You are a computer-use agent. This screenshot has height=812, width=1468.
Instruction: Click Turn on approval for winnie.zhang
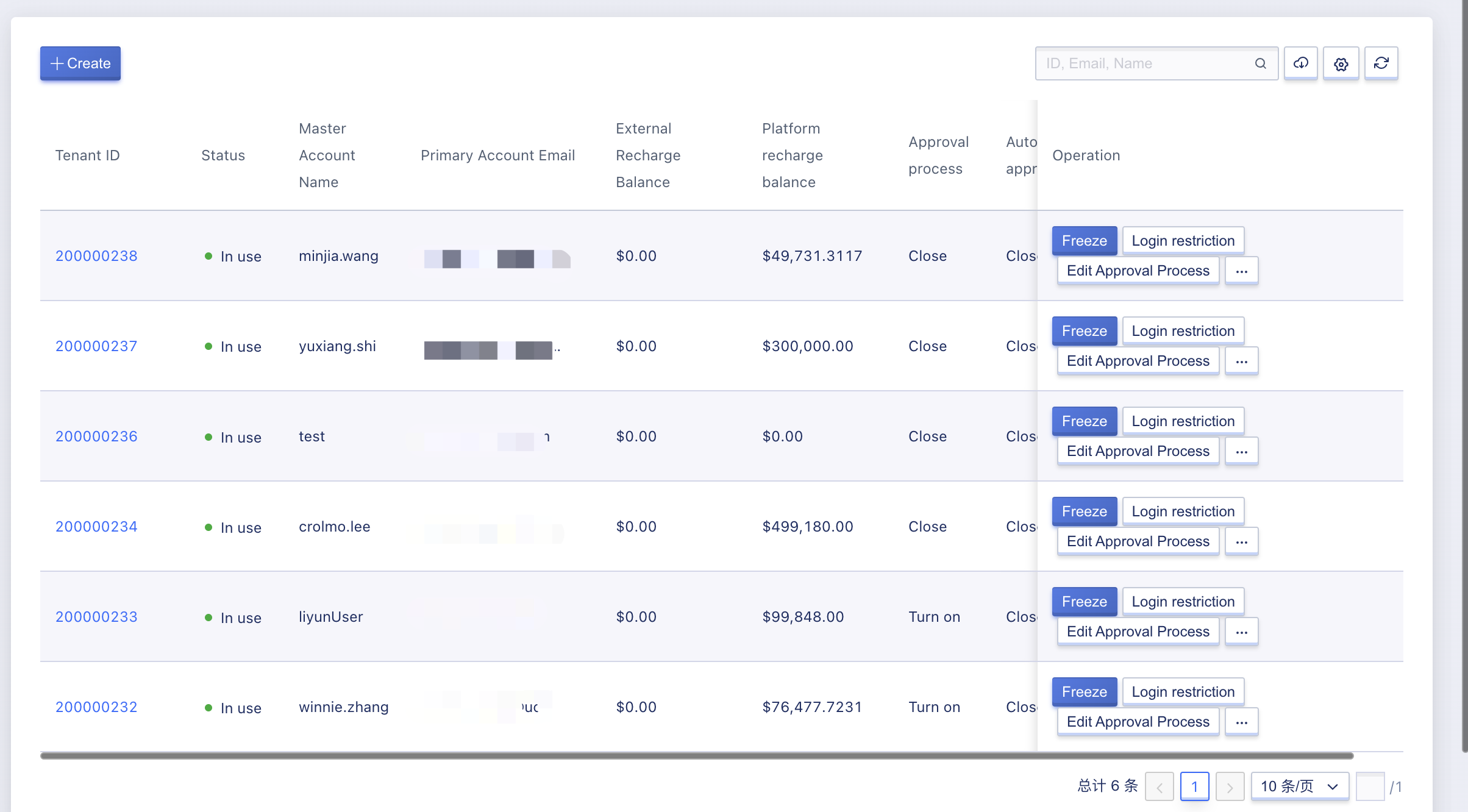(x=934, y=707)
